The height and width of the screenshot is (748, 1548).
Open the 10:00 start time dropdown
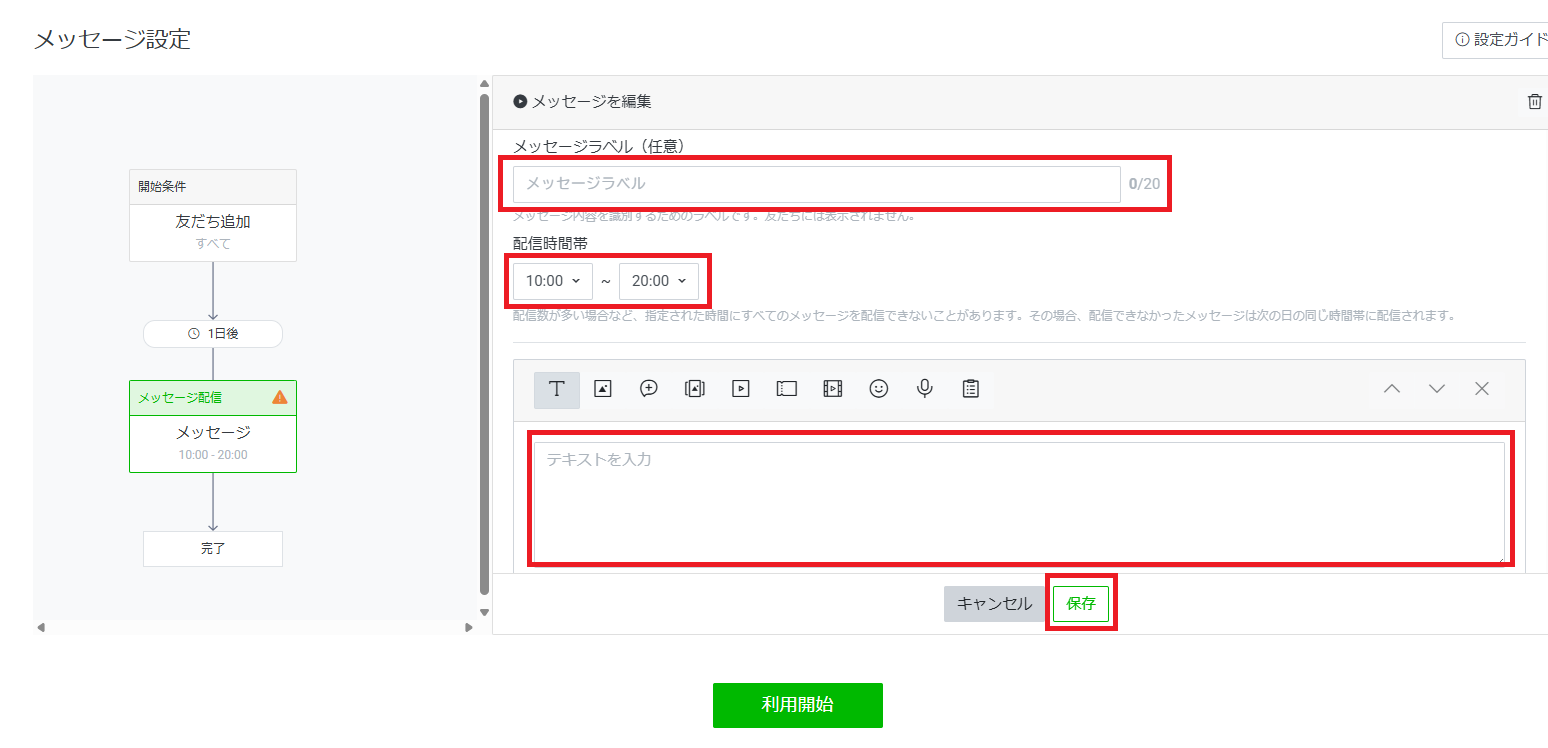551,281
